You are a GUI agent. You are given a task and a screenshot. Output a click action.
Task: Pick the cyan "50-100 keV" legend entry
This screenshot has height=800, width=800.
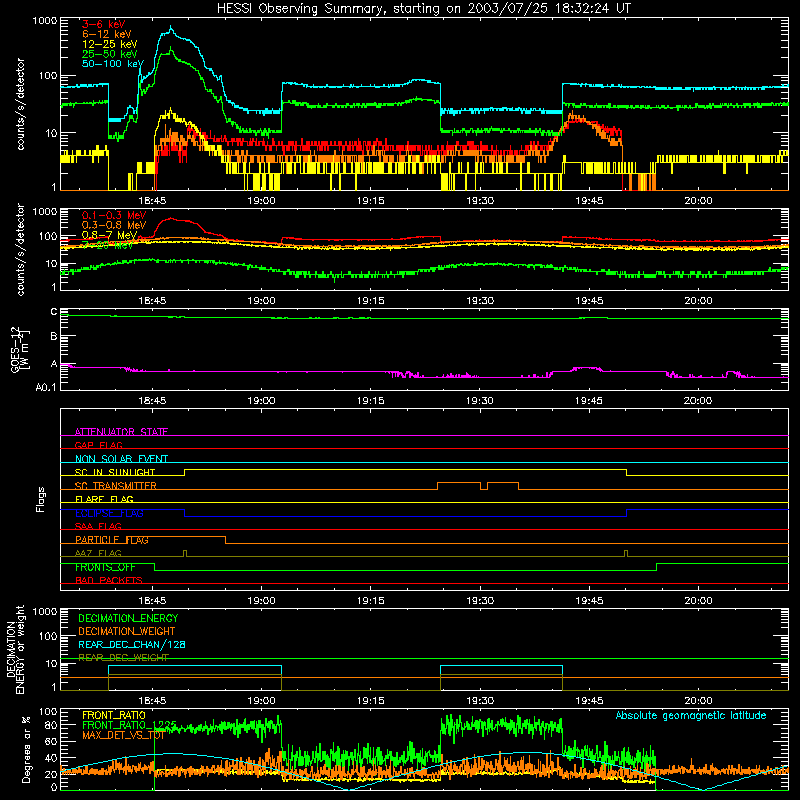coord(113,64)
